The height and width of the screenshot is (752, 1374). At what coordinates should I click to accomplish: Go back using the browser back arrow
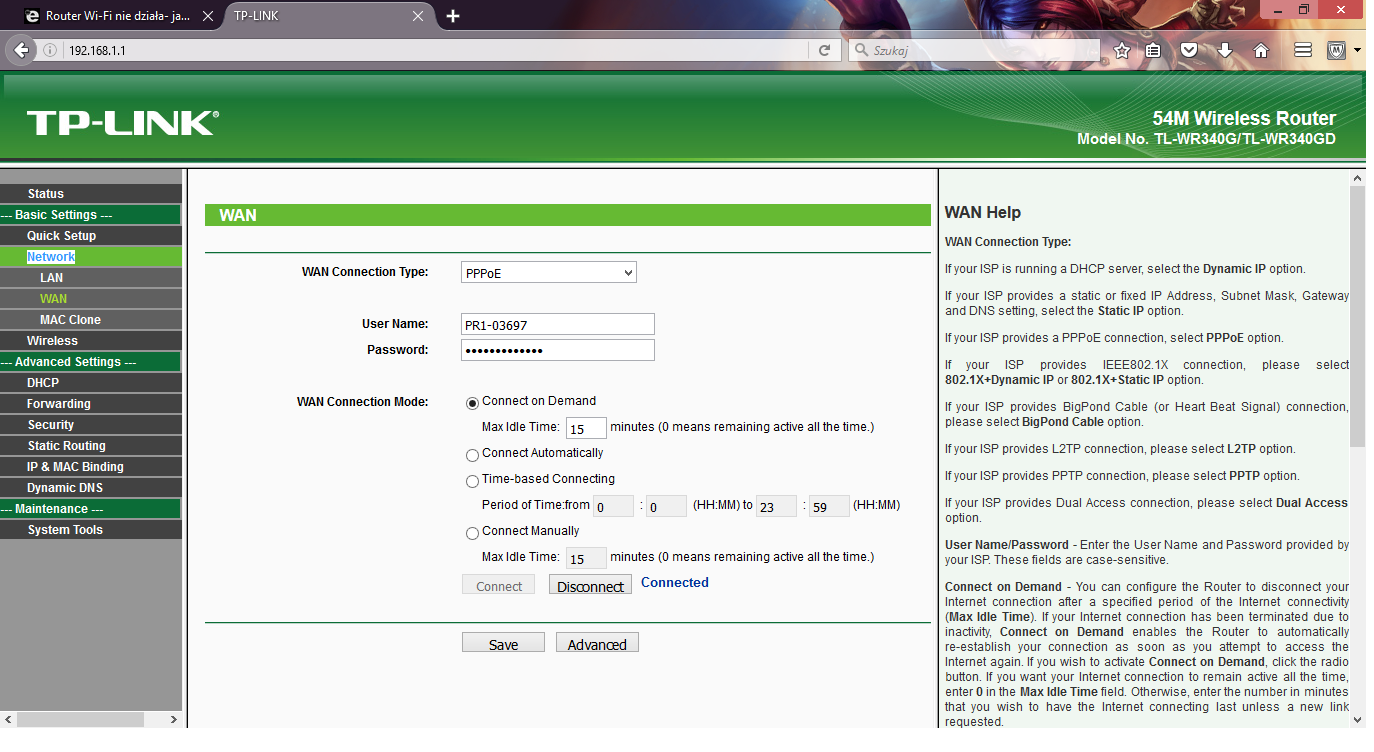(22, 50)
